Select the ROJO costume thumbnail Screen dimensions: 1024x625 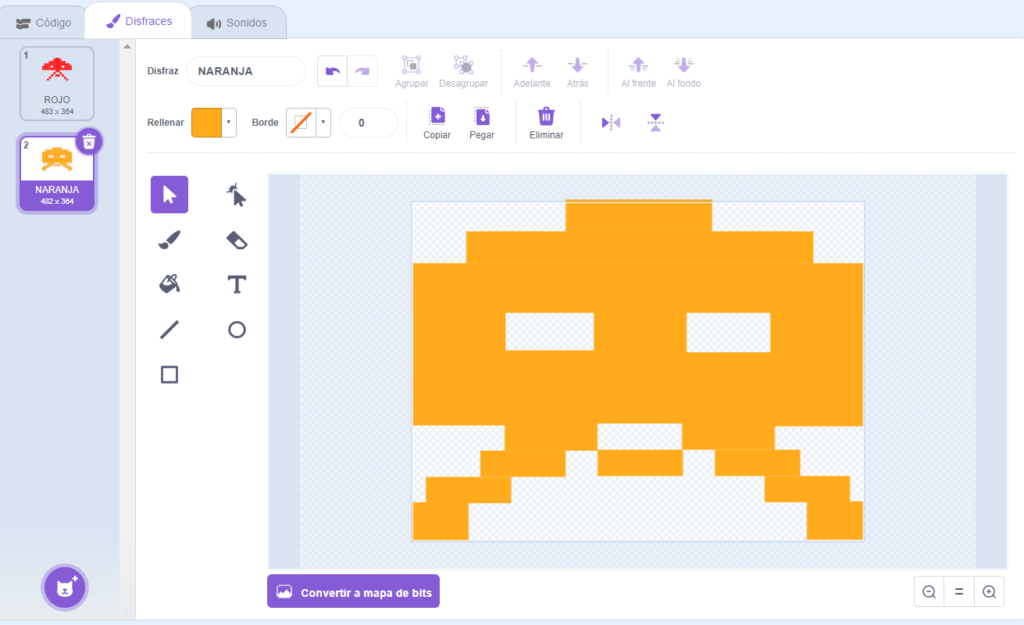[57, 84]
